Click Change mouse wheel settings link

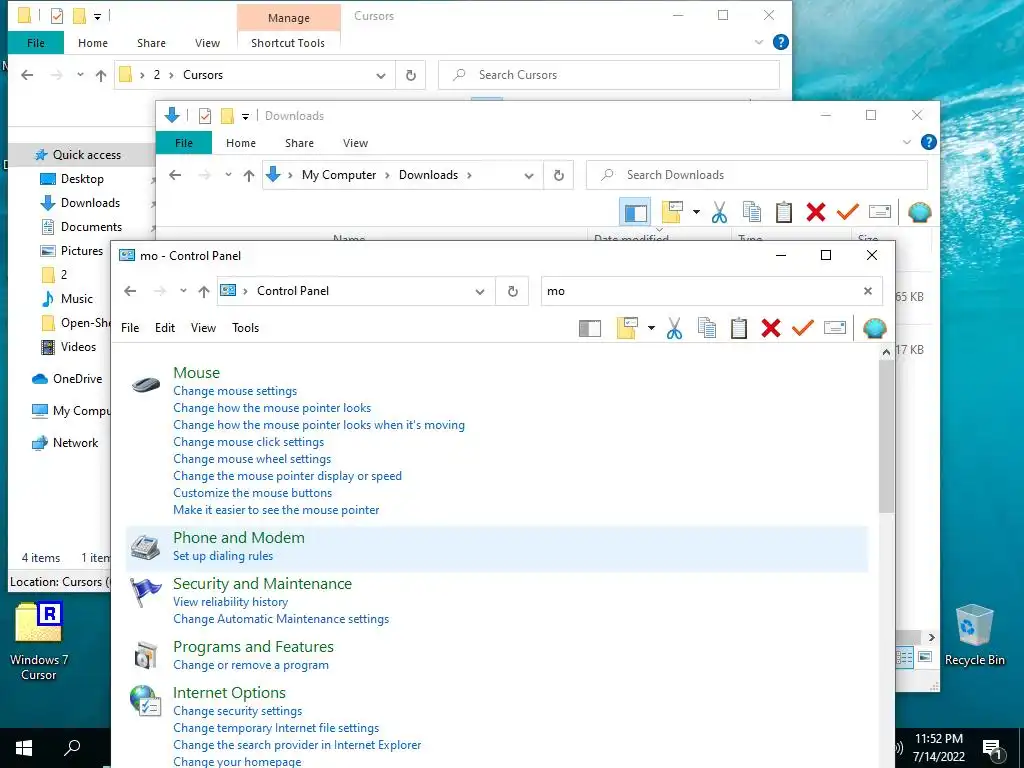252,459
